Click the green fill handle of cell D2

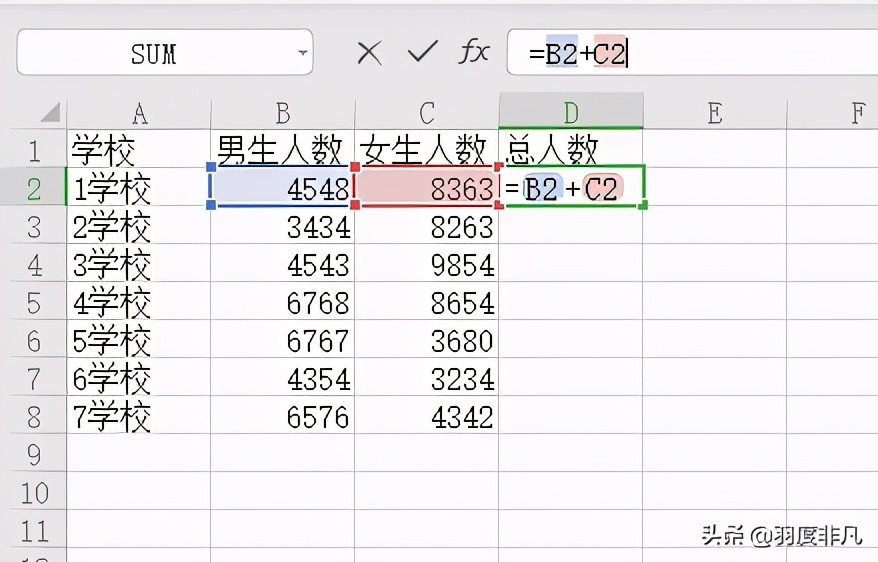click(x=643, y=205)
